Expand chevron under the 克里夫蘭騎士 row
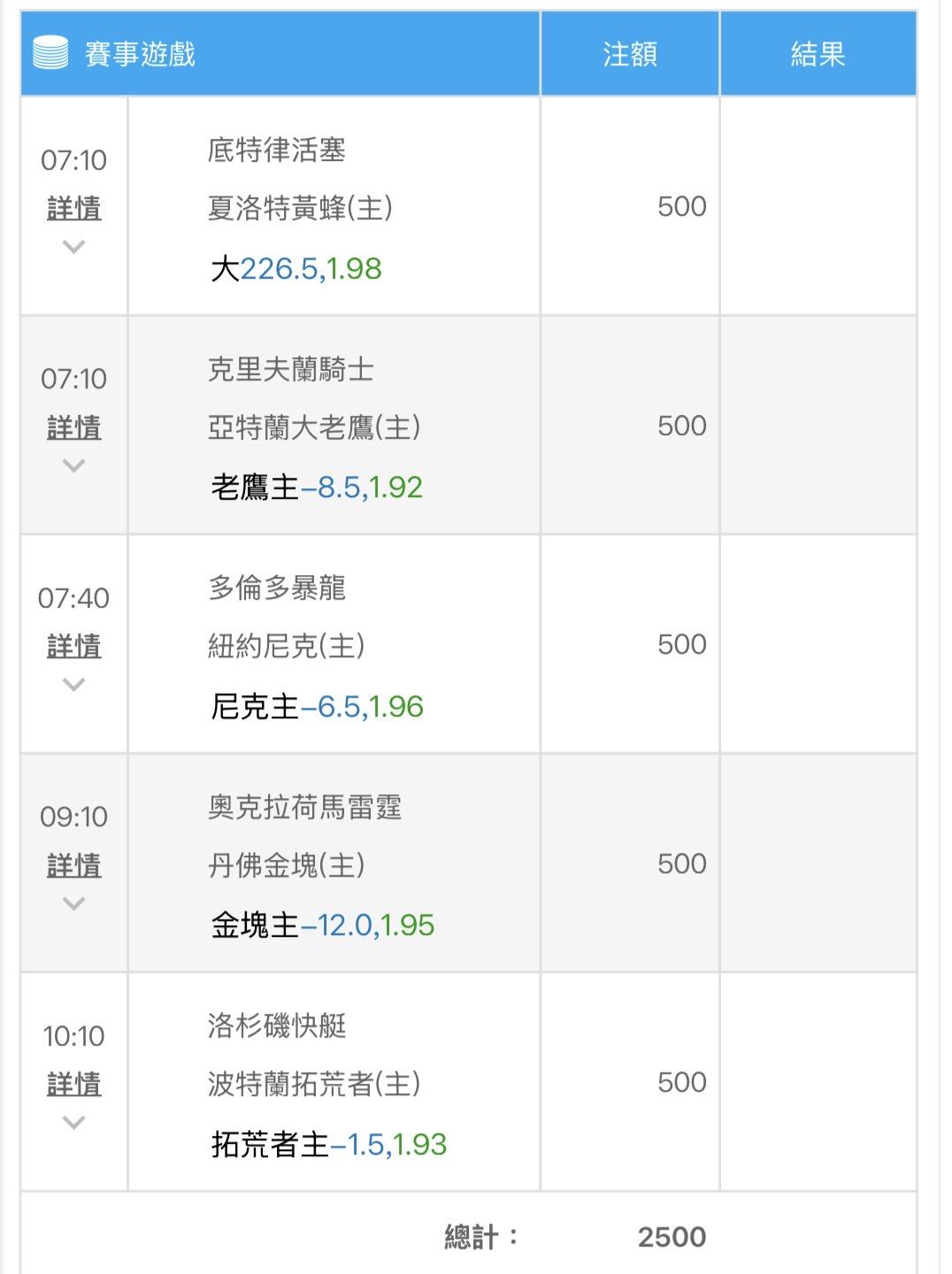This screenshot has height=1274, width=952. pos(74,465)
